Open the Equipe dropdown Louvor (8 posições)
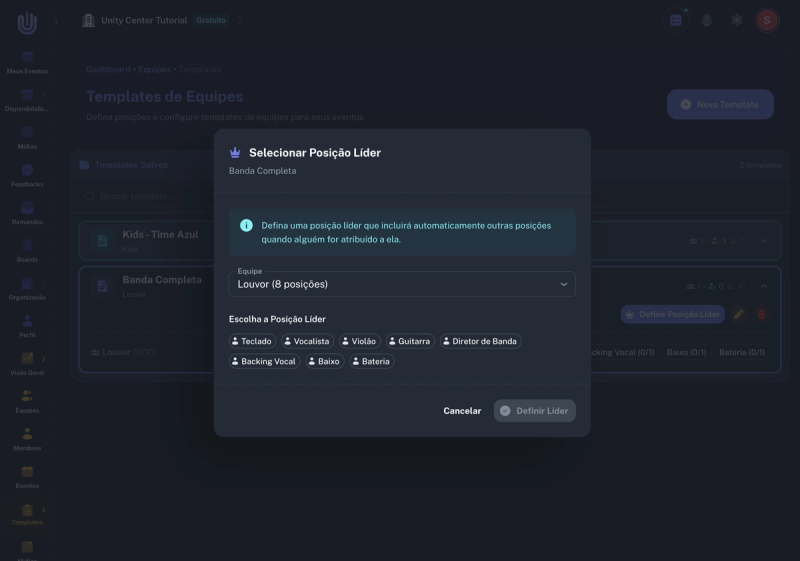 [402, 284]
